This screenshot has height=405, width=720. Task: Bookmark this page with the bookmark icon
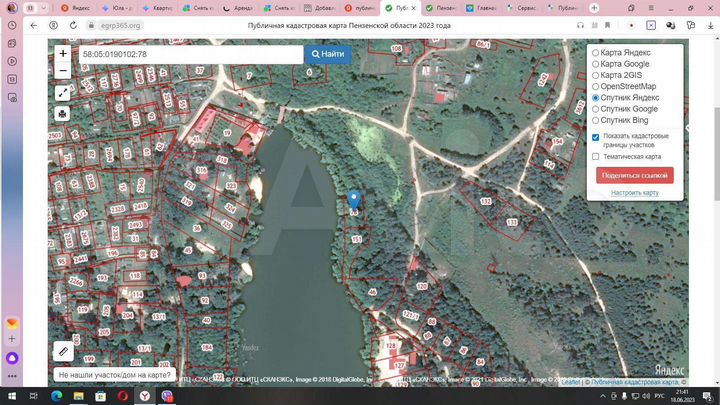pos(608,26)
